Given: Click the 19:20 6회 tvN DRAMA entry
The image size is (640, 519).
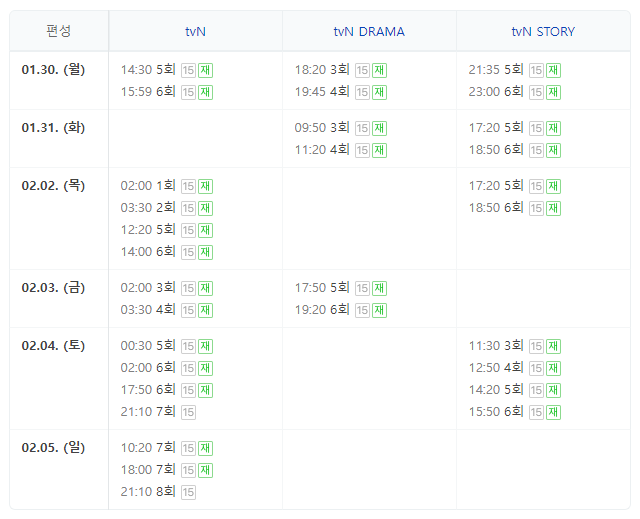Looking at the screenshot, I should 322,310.
